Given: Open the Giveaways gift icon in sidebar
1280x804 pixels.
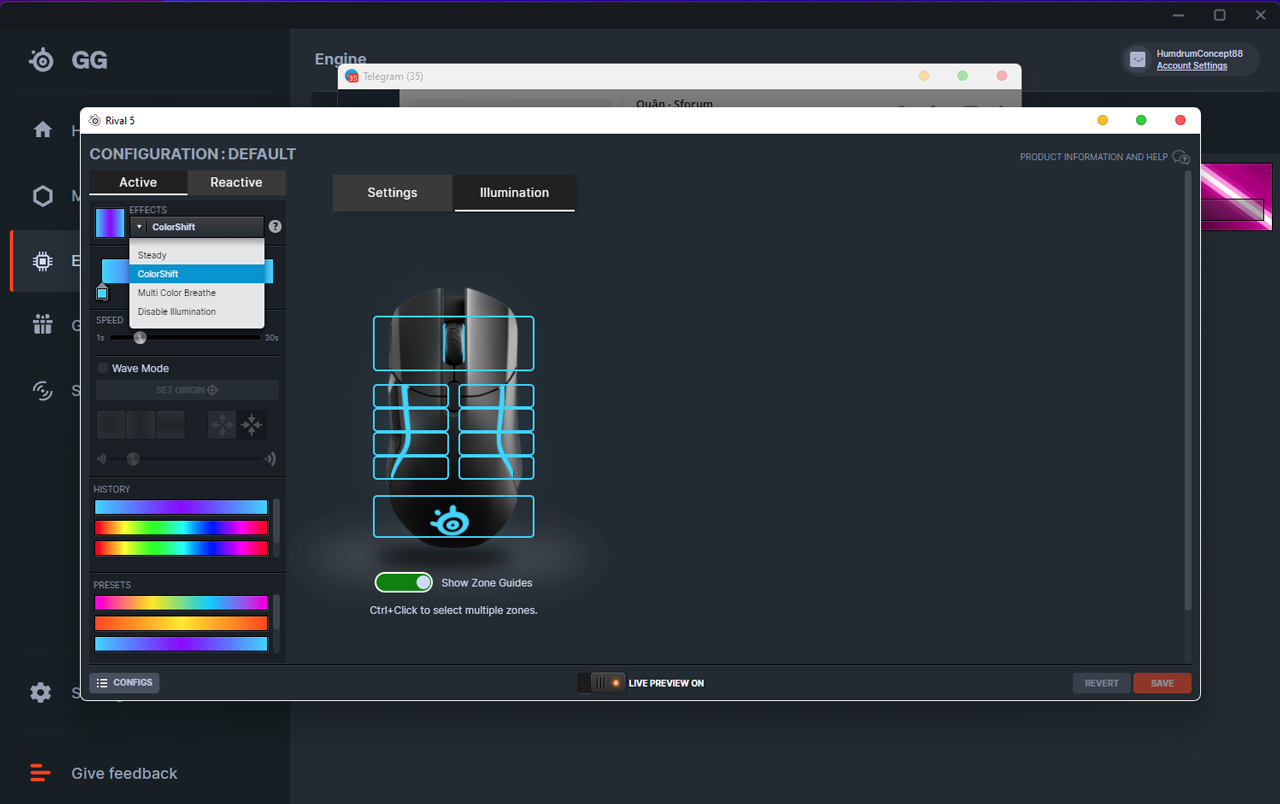Looking at the screenshot, I should click(x=43, y=325).
